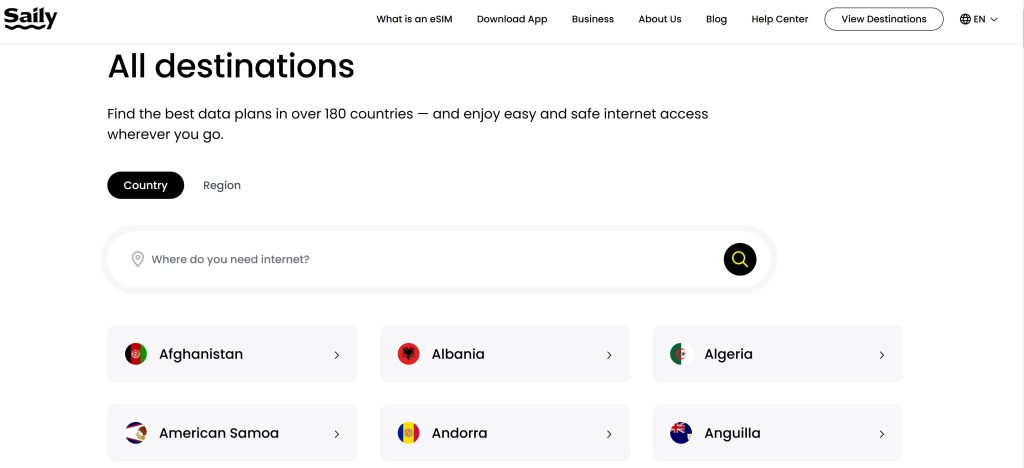Go to the Blog menu item
Viewport: 1024px width, 468px height.
tap(716, 20)
